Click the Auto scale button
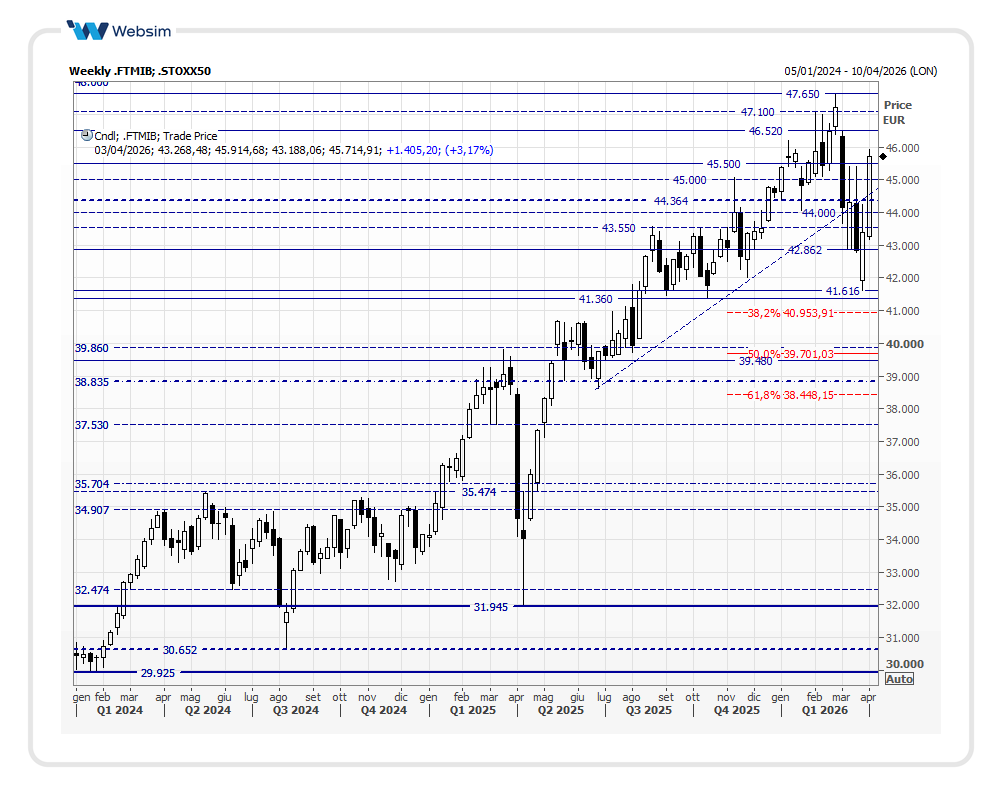The width and height of the screenshot is (1002, 795). 899,679
